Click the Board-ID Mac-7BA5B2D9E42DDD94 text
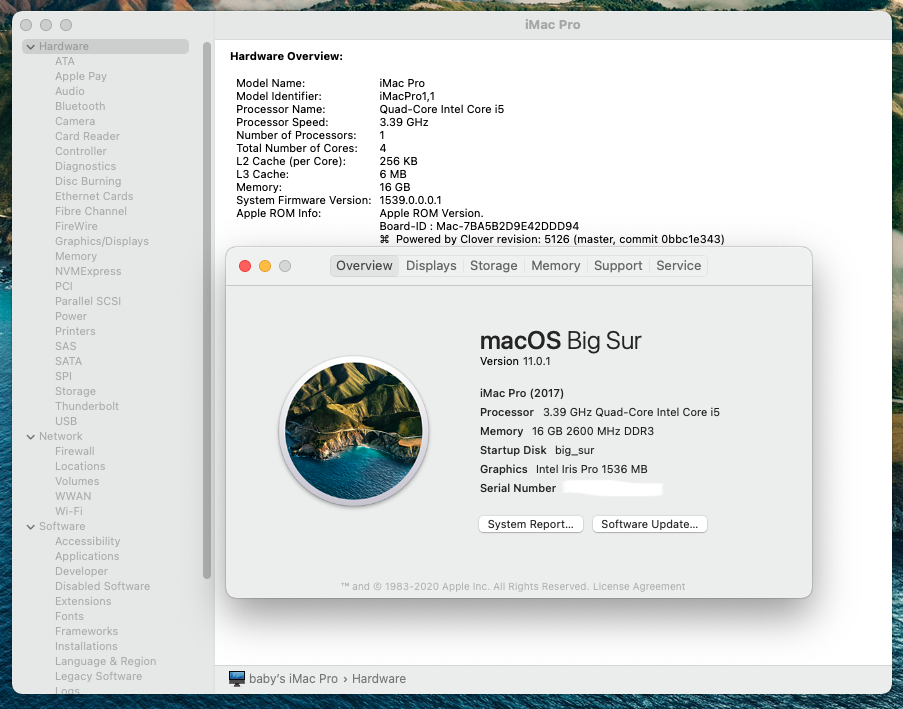The width and height of the screenshot is (903, 709). [x=479, y=226]
